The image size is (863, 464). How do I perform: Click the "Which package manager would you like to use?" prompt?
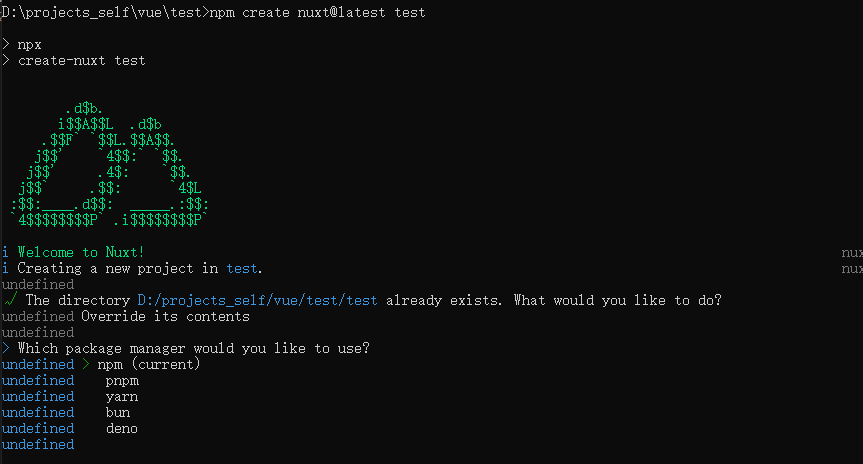[194, 348]
